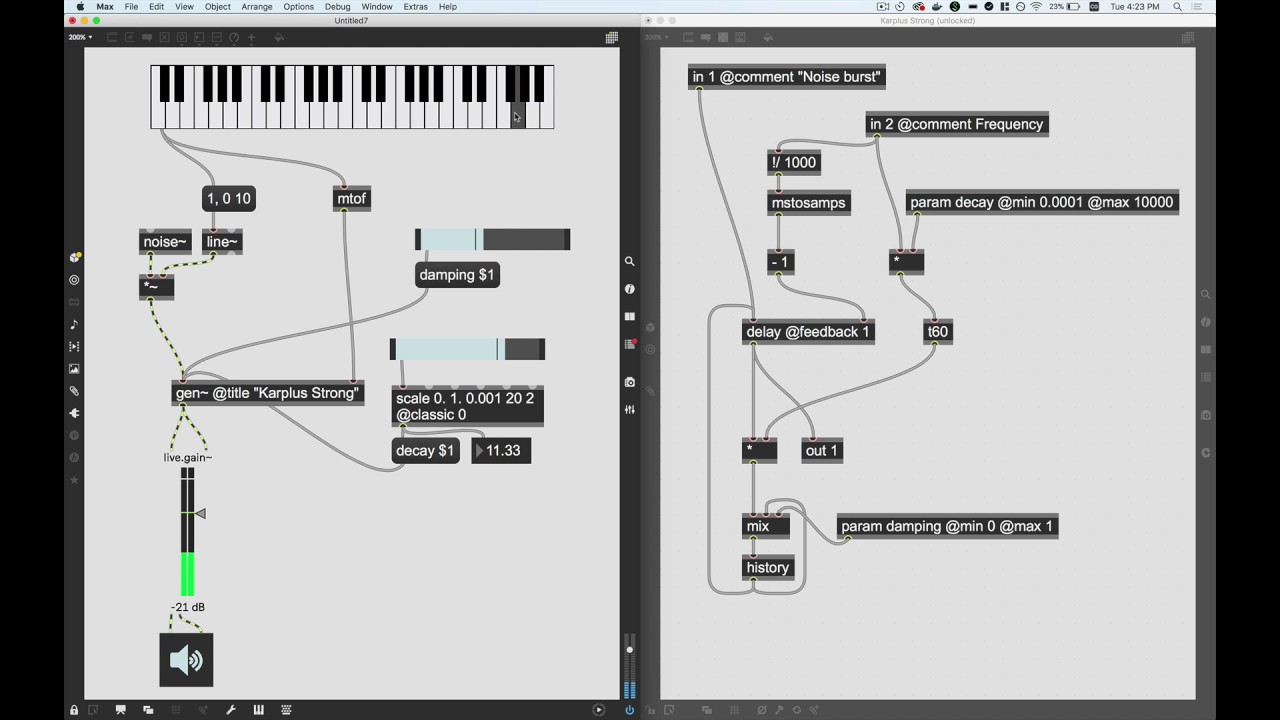Viewport: 1280px width, 720px height.
Task: Open the Video/sequence browser sidebar icon
Action: click(x=74, y=346)
